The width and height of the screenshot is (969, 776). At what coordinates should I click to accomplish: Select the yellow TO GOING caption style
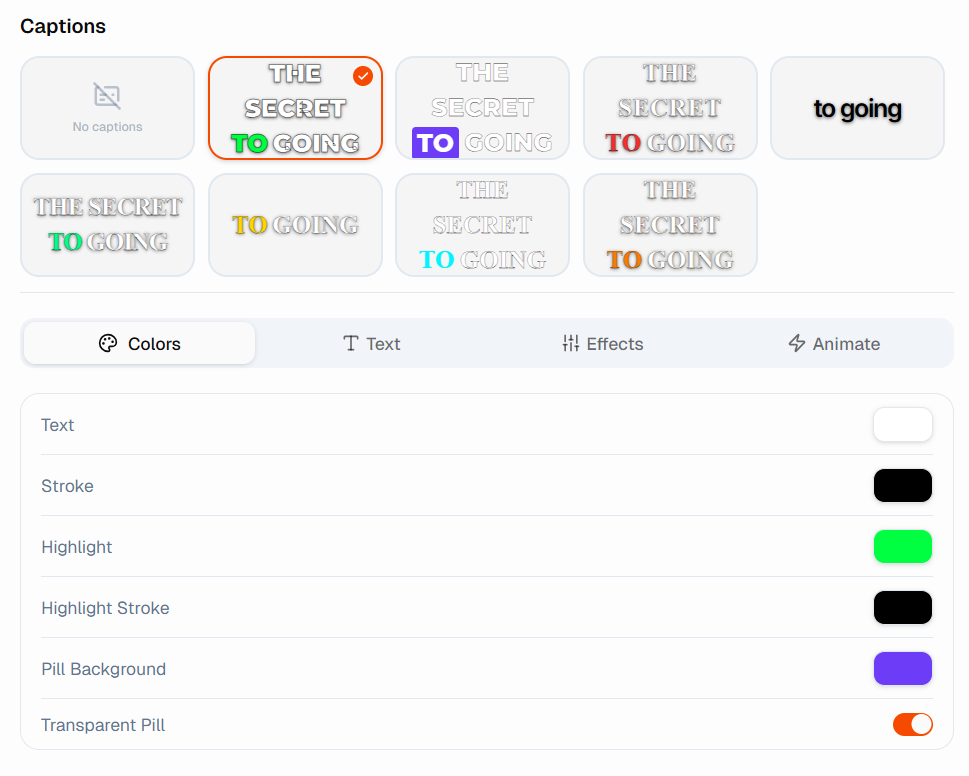[295, 225]
